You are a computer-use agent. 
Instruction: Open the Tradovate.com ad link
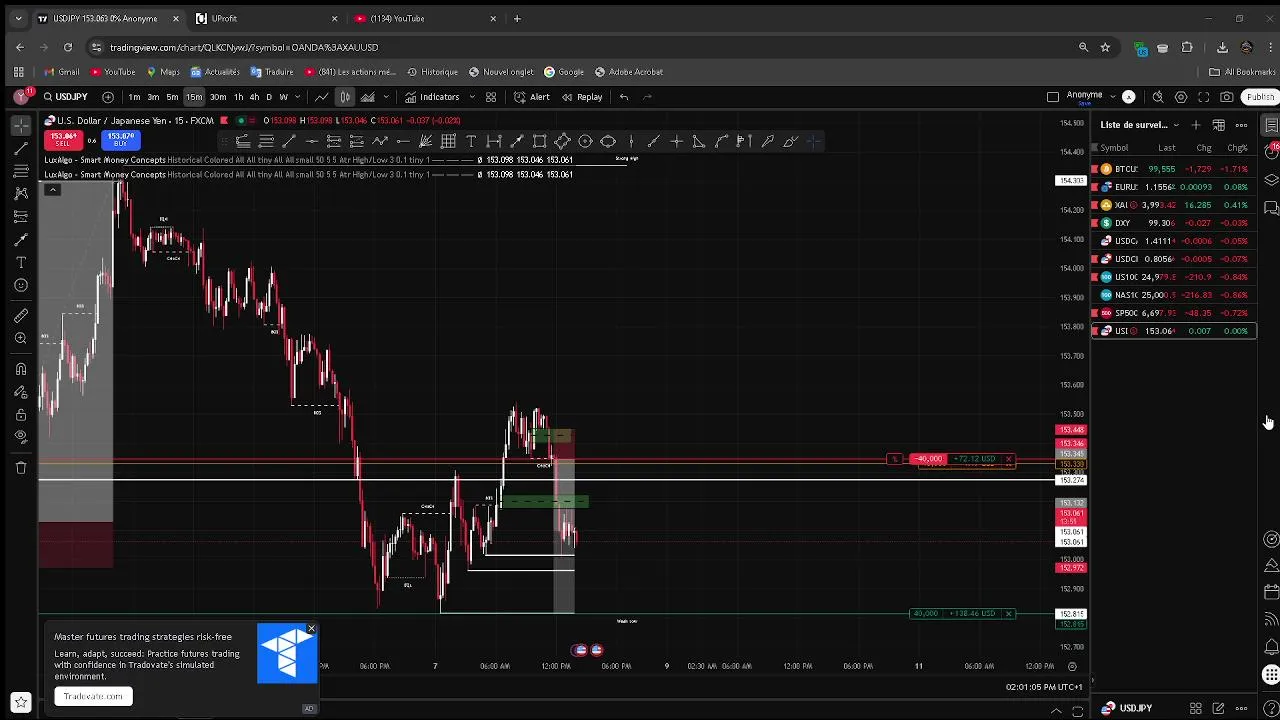click(x=93, y=696)
